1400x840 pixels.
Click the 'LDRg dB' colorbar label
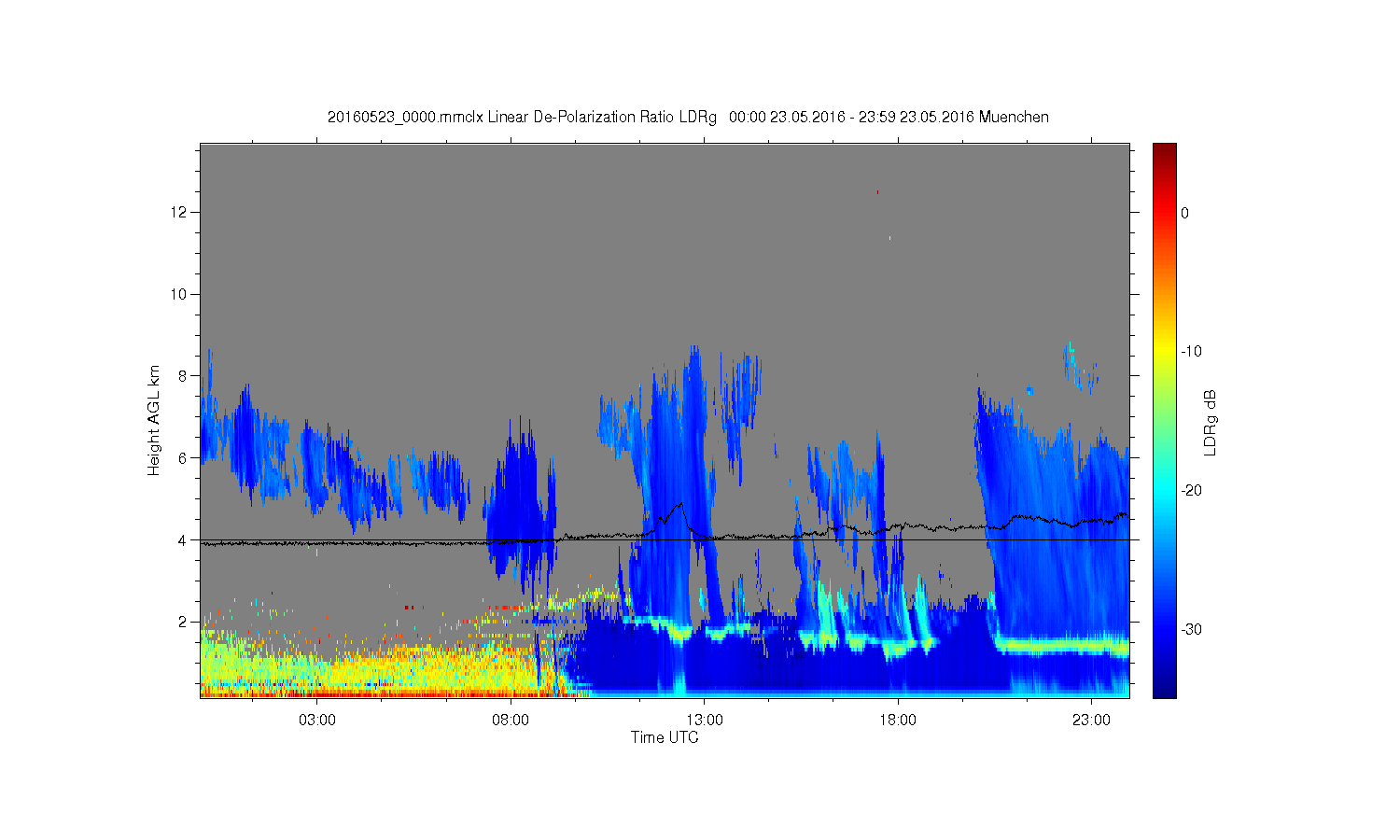(1210, 422)
